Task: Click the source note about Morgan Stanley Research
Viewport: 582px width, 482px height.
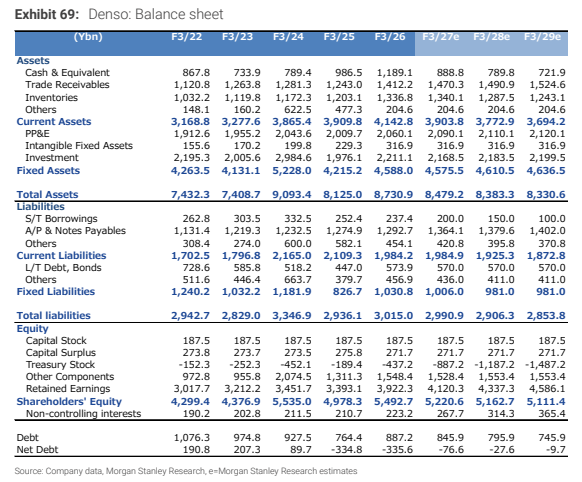Action: pyautogui.click(x=186, y=471)
